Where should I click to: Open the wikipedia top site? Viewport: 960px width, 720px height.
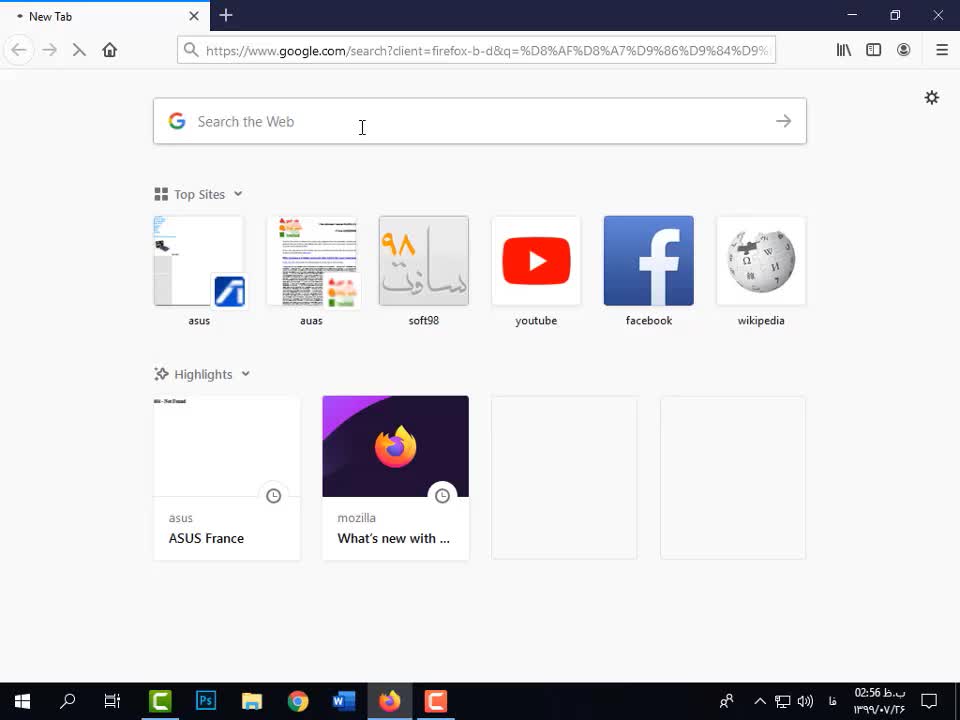[x=761, y=261]
